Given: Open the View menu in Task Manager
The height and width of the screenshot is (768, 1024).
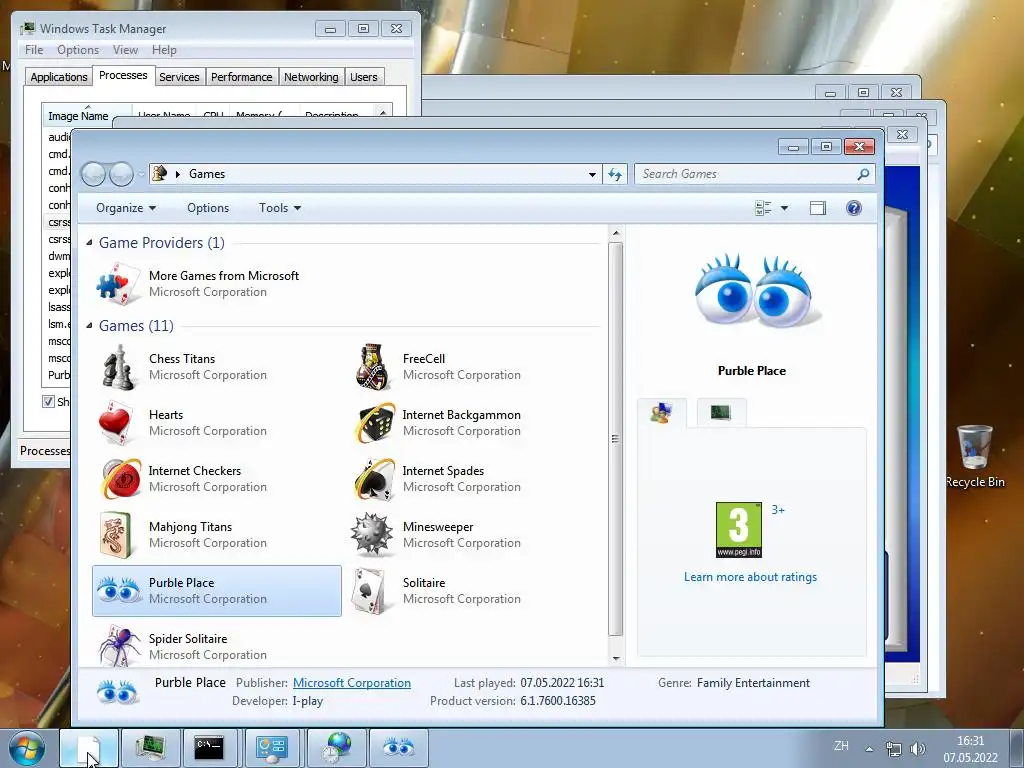Looking at the screenshot, I should pyautogui.click(x=125, y=50).
